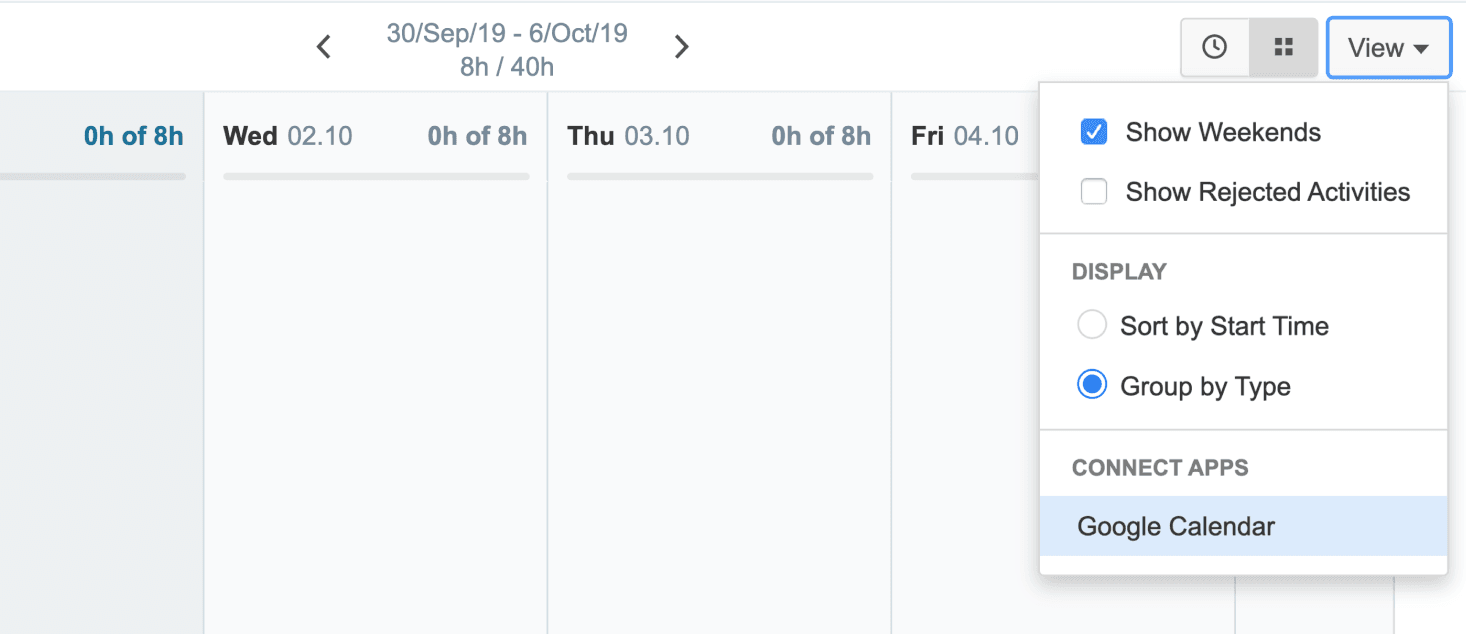Screen dimensions: 1466x634
Task: Click the Wed 02.10 day header
Action: coord(288,136)
